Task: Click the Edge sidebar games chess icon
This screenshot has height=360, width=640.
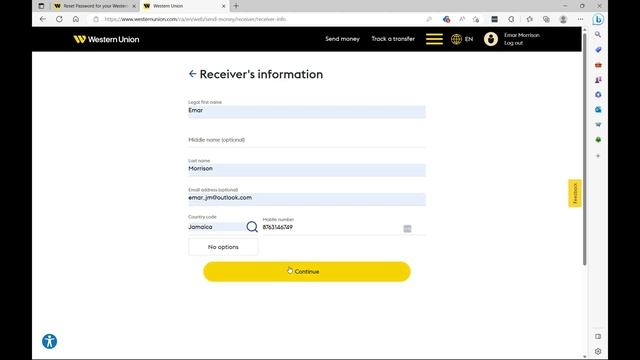Action: pyautogui.click(x=598, y=80)
